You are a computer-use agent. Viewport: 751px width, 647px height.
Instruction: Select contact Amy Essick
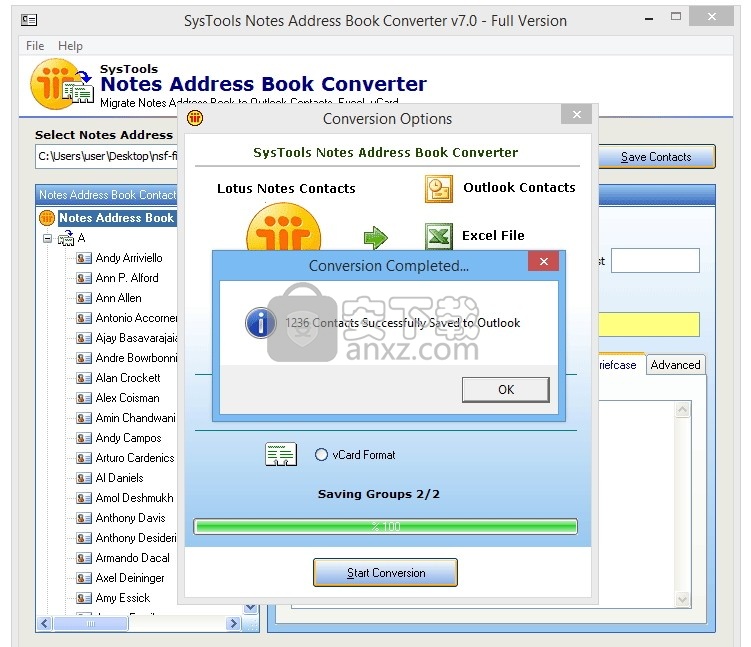point(123,598)
